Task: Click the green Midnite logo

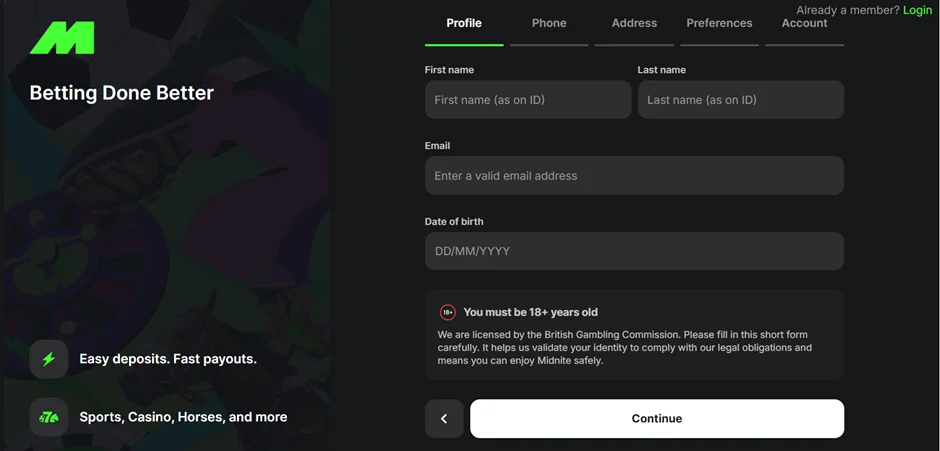Action: pyautogui.click(x=62, y=38)
